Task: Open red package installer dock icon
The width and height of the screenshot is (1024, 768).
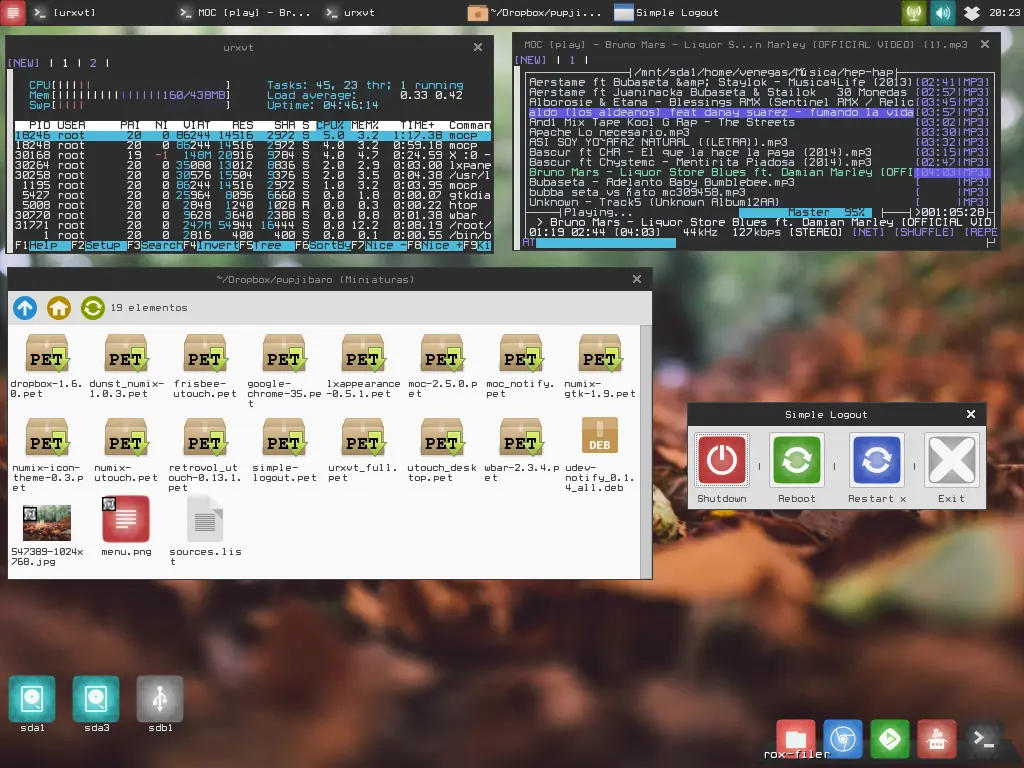Action: (936, 739)
